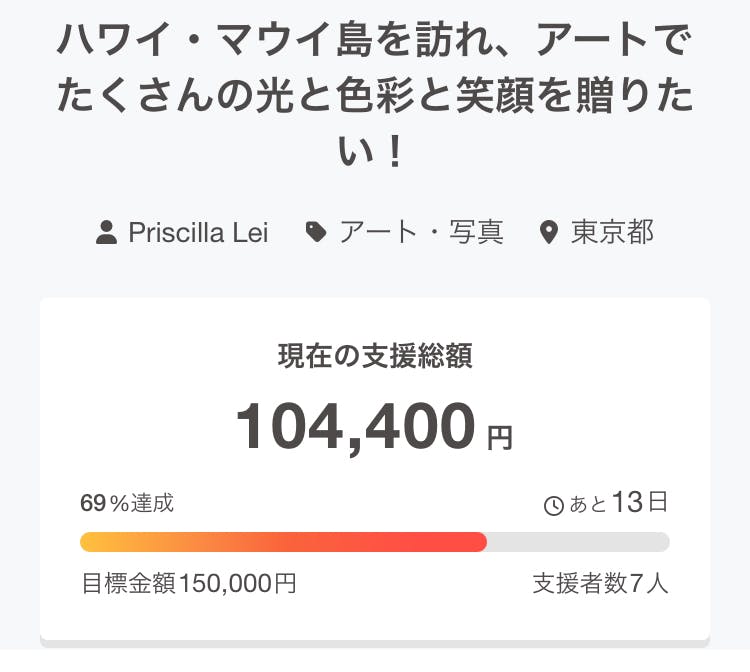
Task: Click the 150,000円 figure in the goal line
Action: coord(238,584)
